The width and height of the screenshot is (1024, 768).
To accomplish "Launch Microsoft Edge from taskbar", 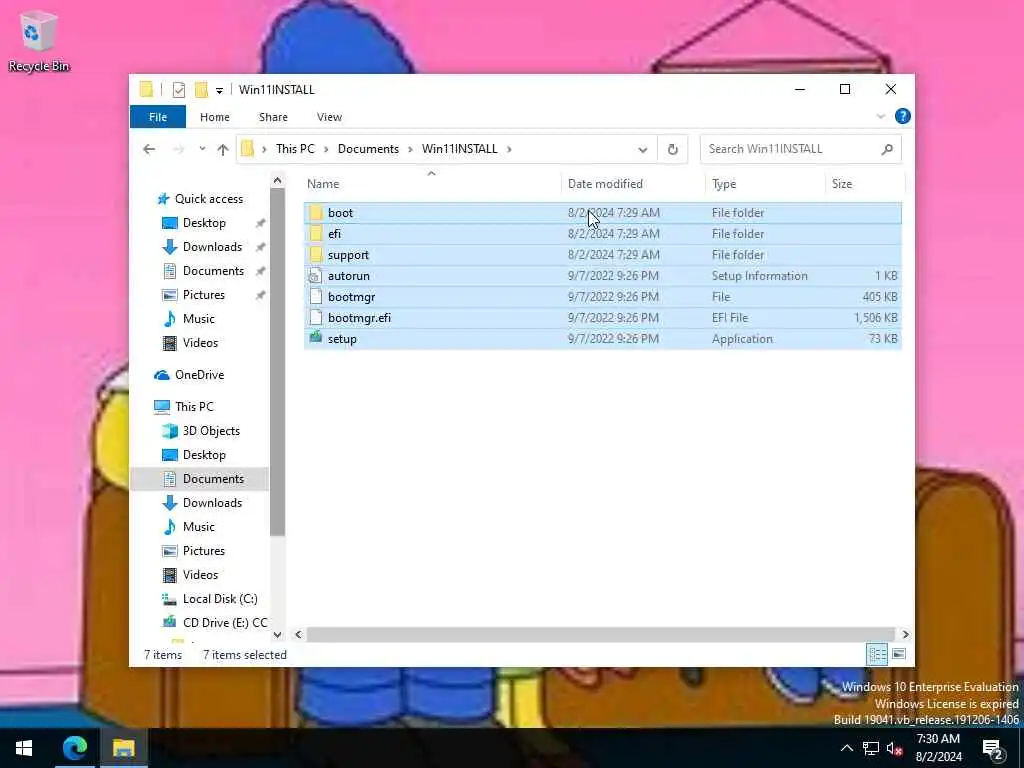I will point(75,748).
